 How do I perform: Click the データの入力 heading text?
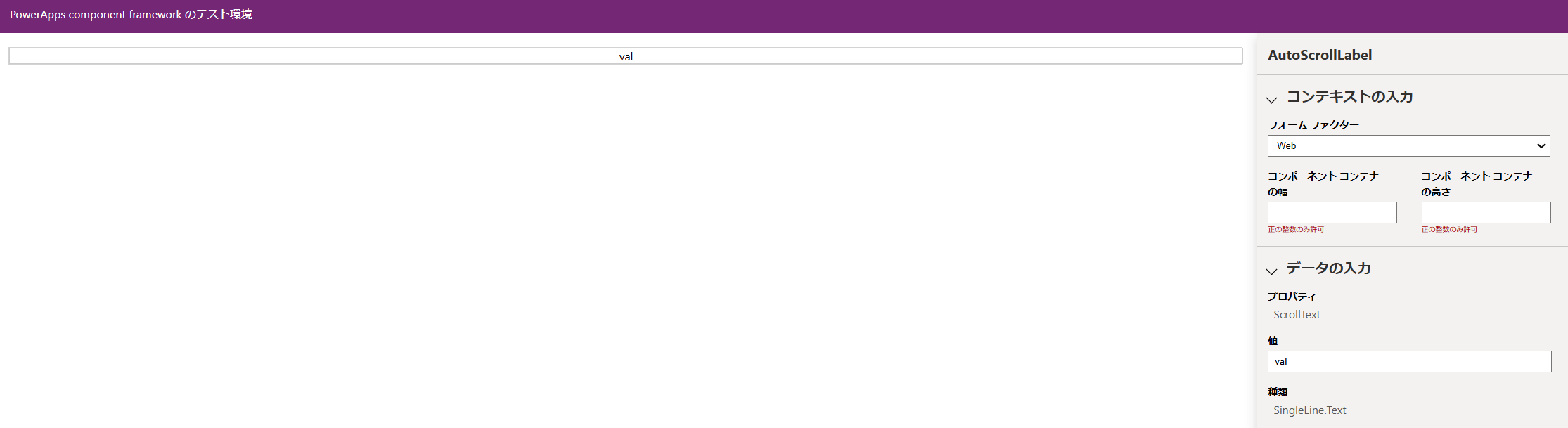(1328, 268)
